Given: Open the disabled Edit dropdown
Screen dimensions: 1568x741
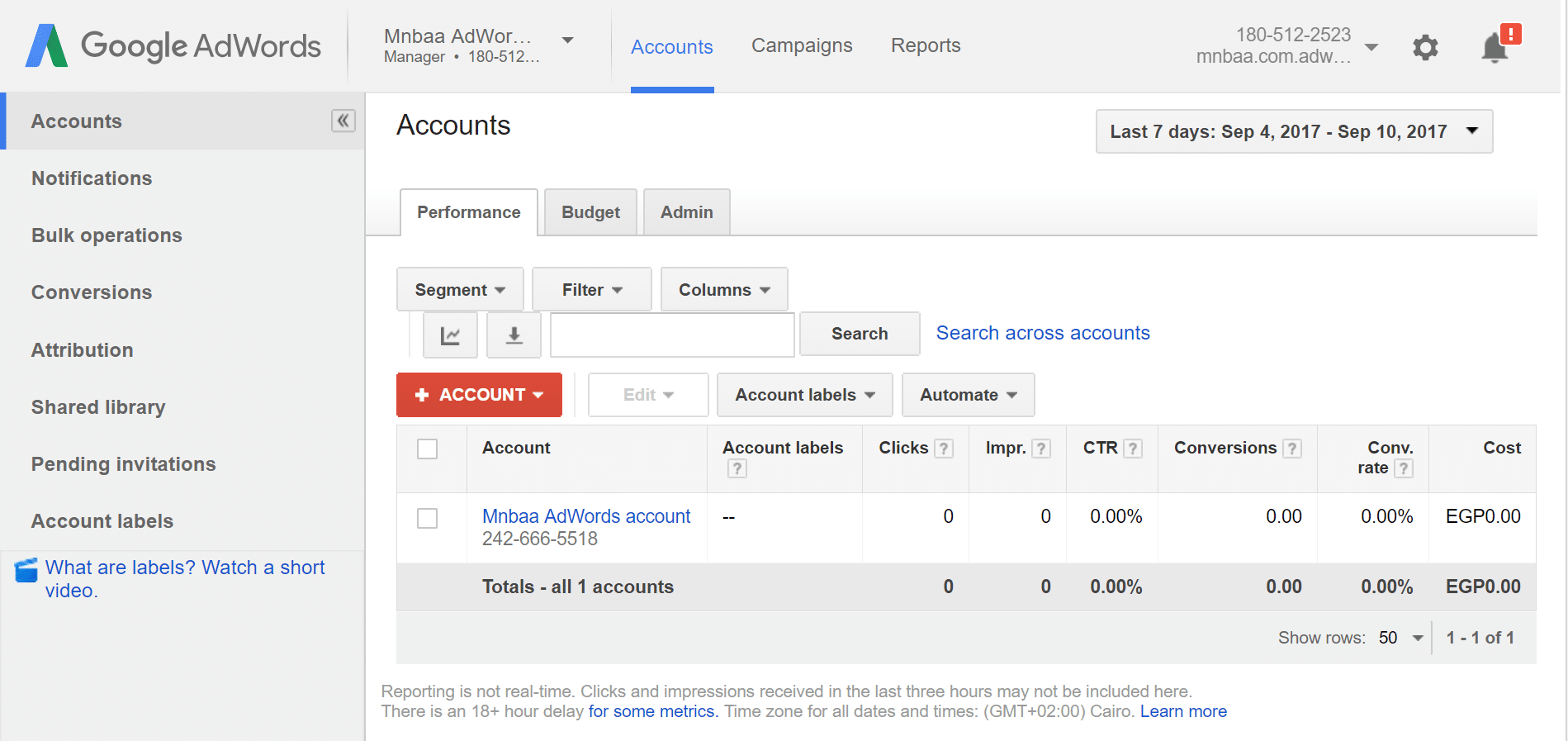Looking at the screenshot, I should point(648,395).
